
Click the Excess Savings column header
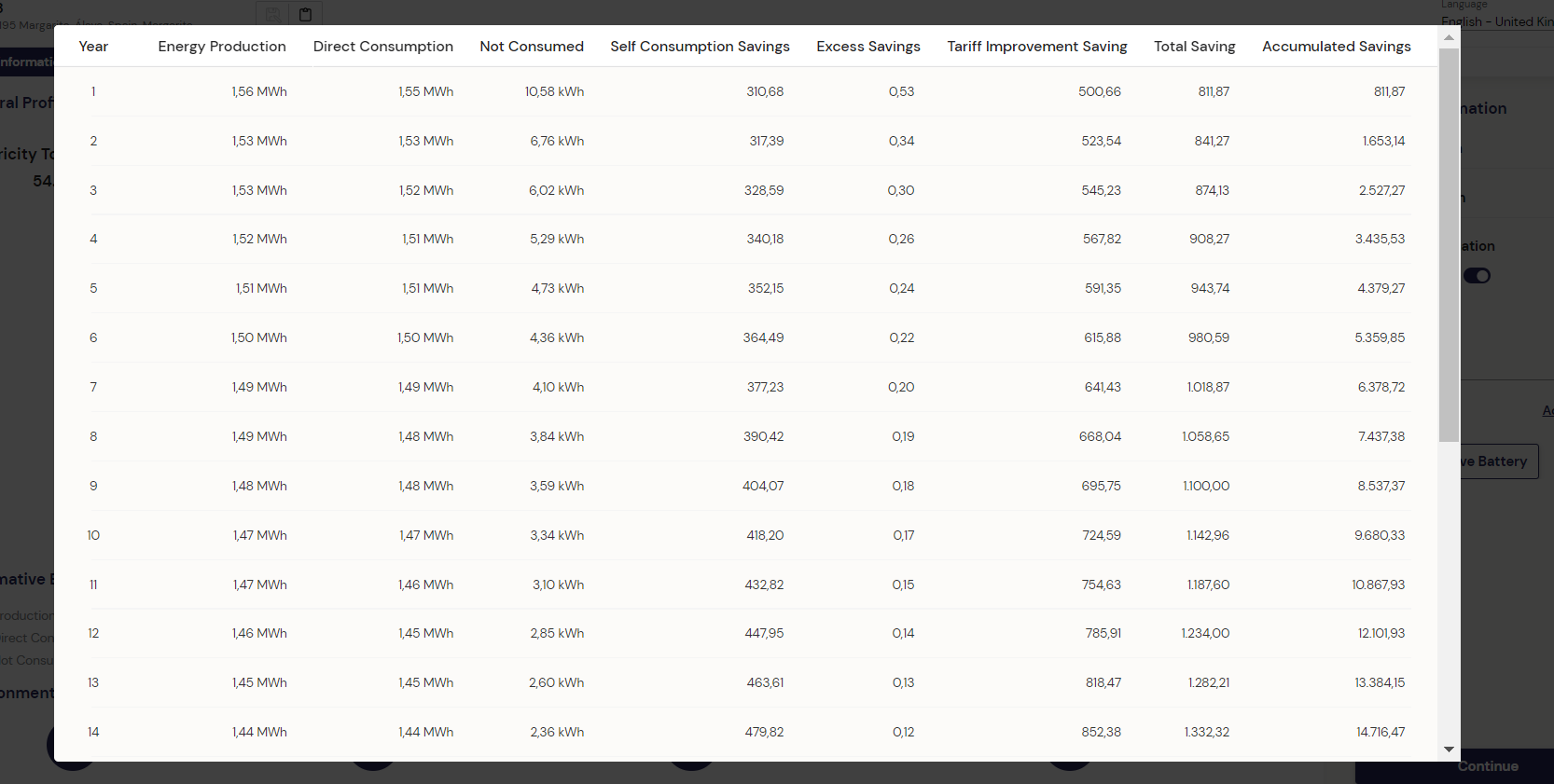click(868, 47)
